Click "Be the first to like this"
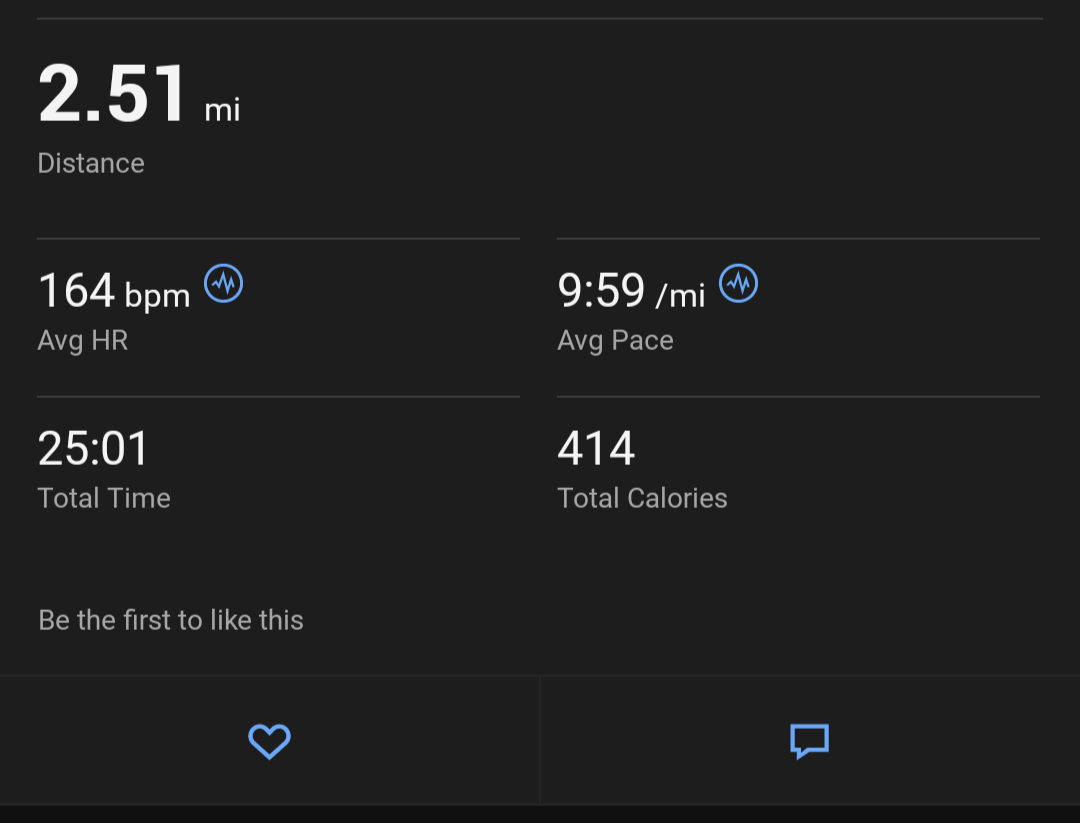 [171, 620]
